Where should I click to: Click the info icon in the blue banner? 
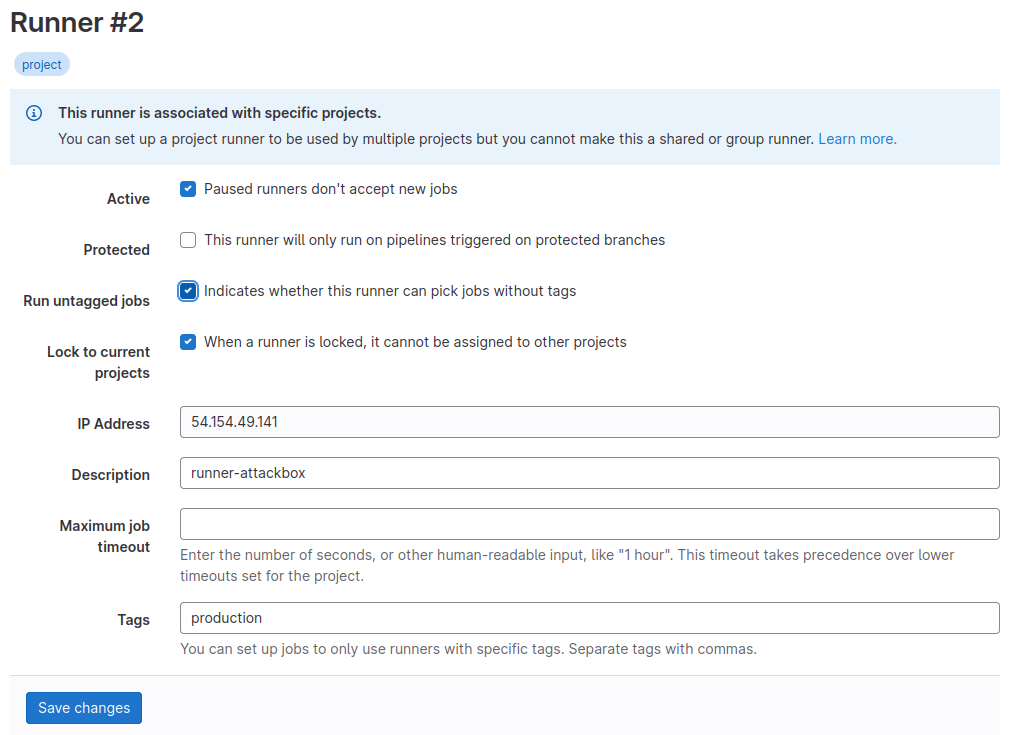pyautogui.click(x=34, y=113)
